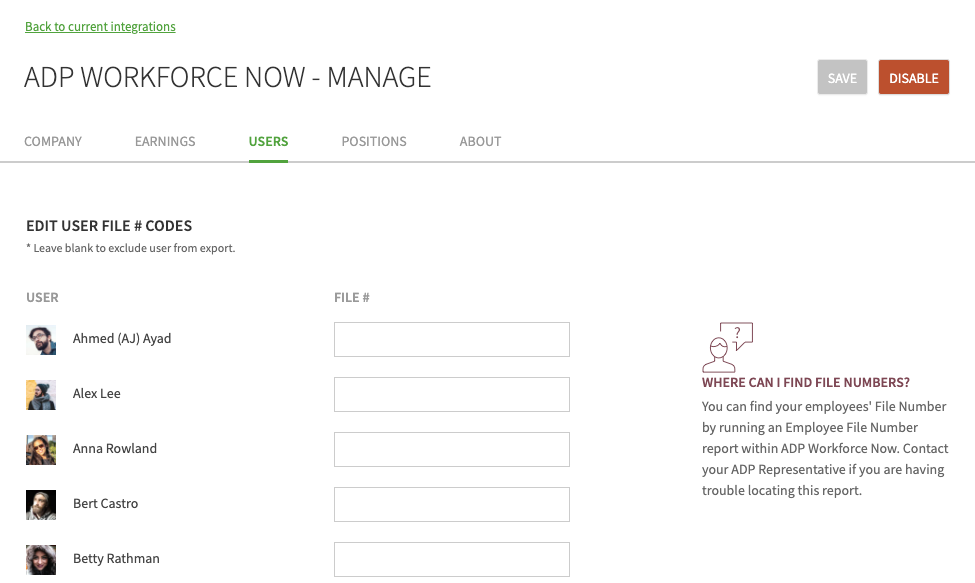The image size is (975, 583).
Task: Go to the Positions tab
Action: (x=374, y=142)
